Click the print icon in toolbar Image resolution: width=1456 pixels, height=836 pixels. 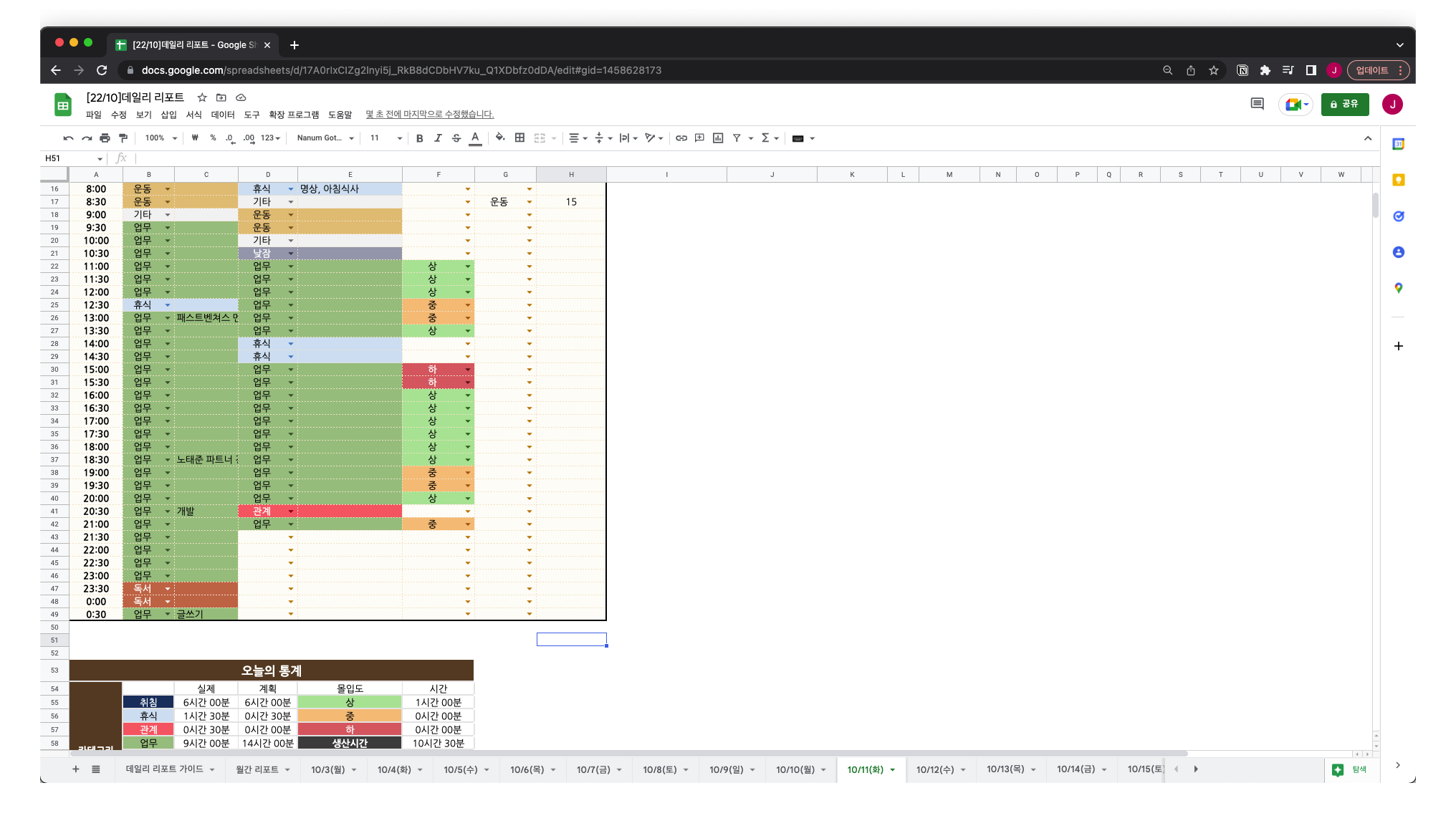[x=105, y=138]
